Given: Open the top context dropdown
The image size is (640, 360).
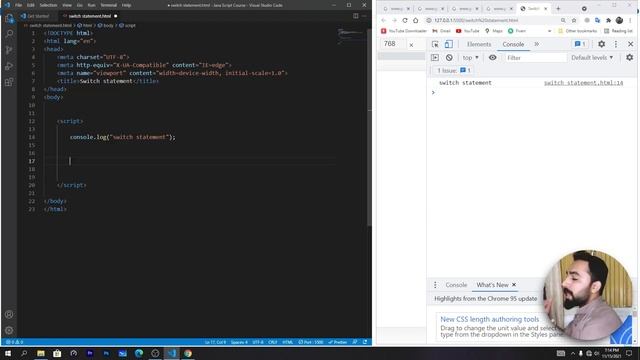Looking at the screenshot, I should [471, 58].
